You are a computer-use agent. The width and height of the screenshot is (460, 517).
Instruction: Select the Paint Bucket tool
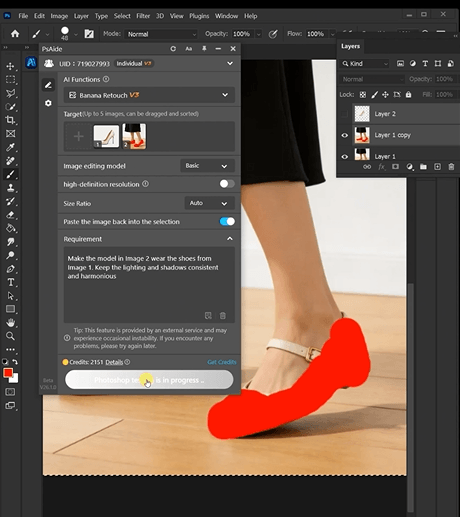10,228
